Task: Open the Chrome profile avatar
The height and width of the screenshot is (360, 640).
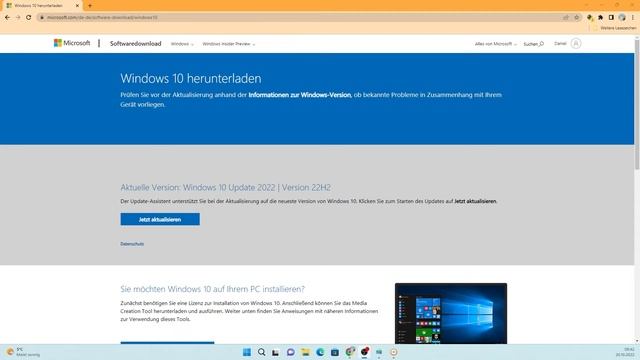Action: click(622, 18)
